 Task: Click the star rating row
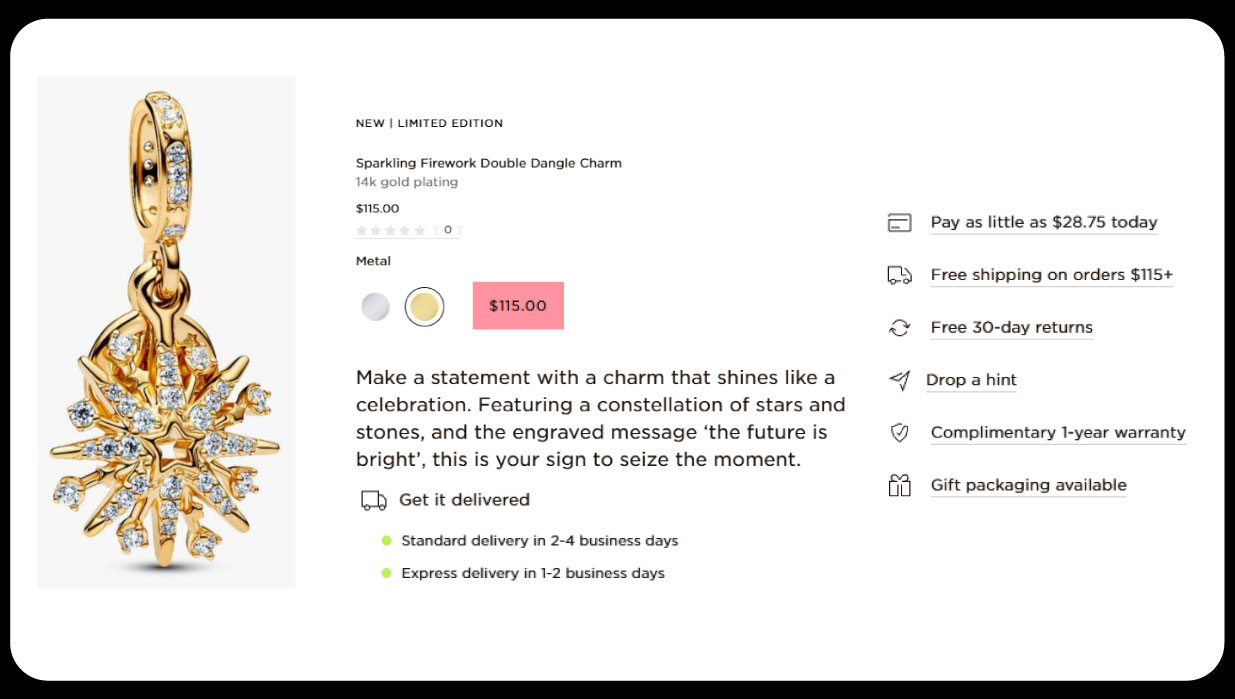(391, 230)
